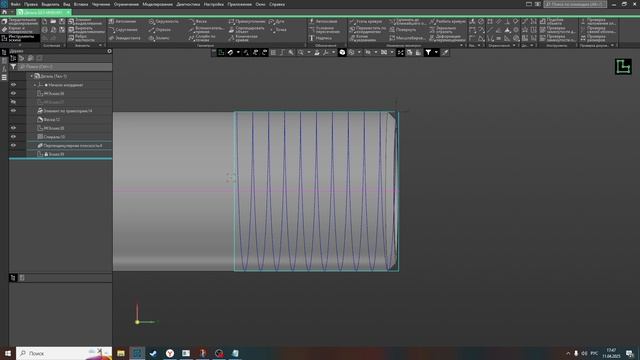This screenshot has width=640, height=360.
Task: Click the home start page icon
Action: click(x=4, y=12)
